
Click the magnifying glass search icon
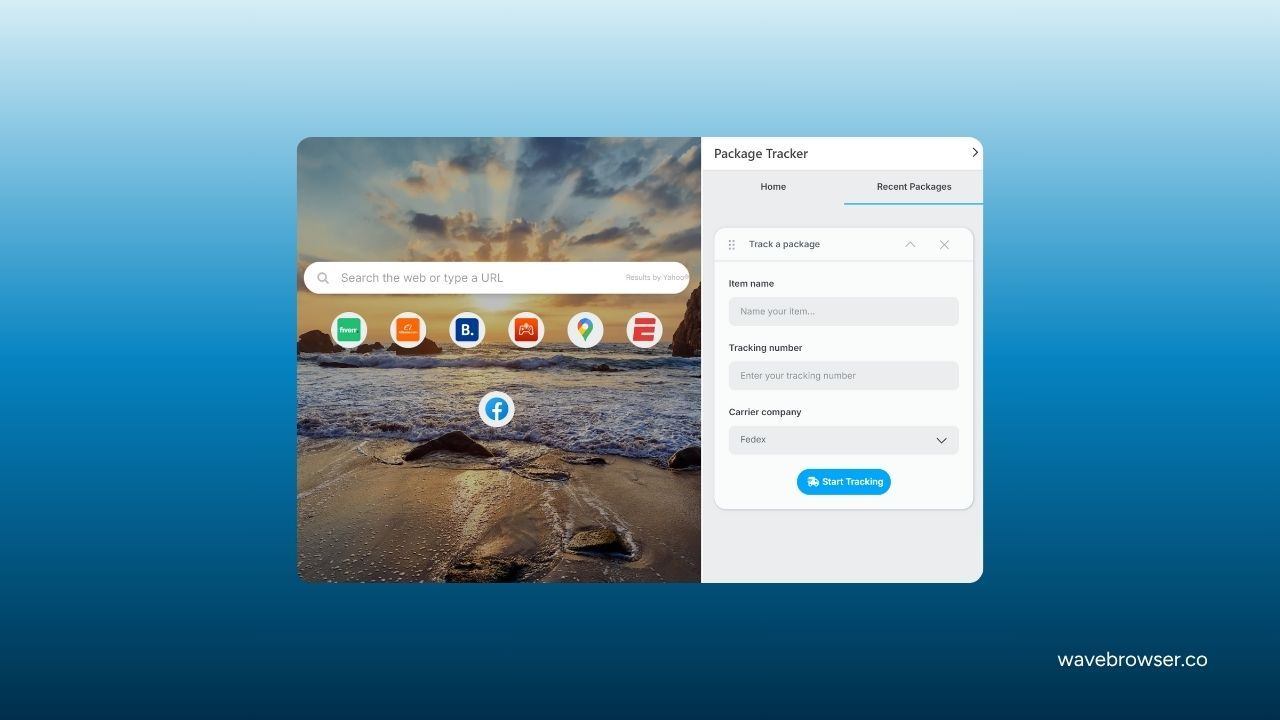[323, 278]
